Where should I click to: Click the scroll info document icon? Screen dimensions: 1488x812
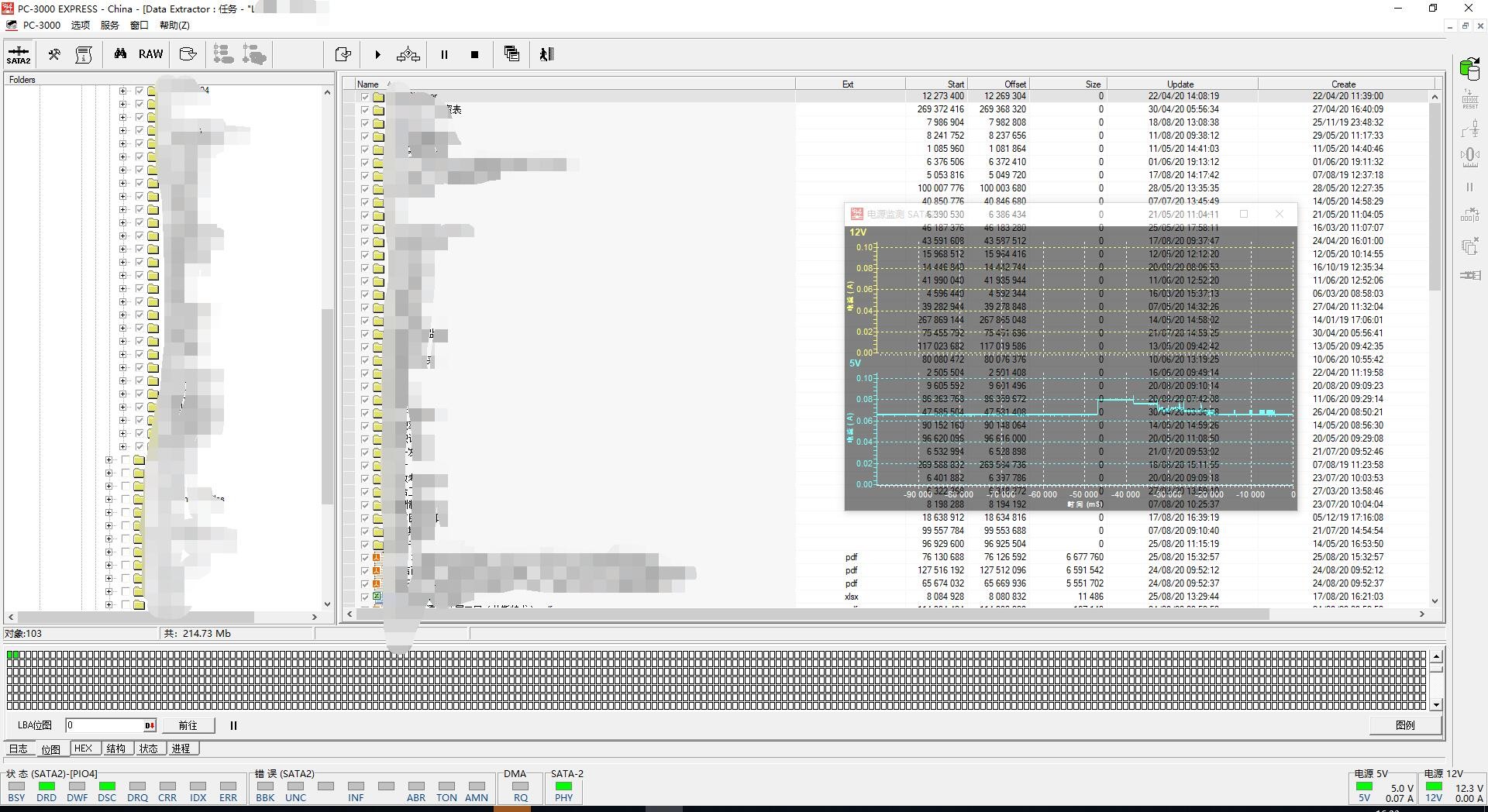tap(84, 54)
